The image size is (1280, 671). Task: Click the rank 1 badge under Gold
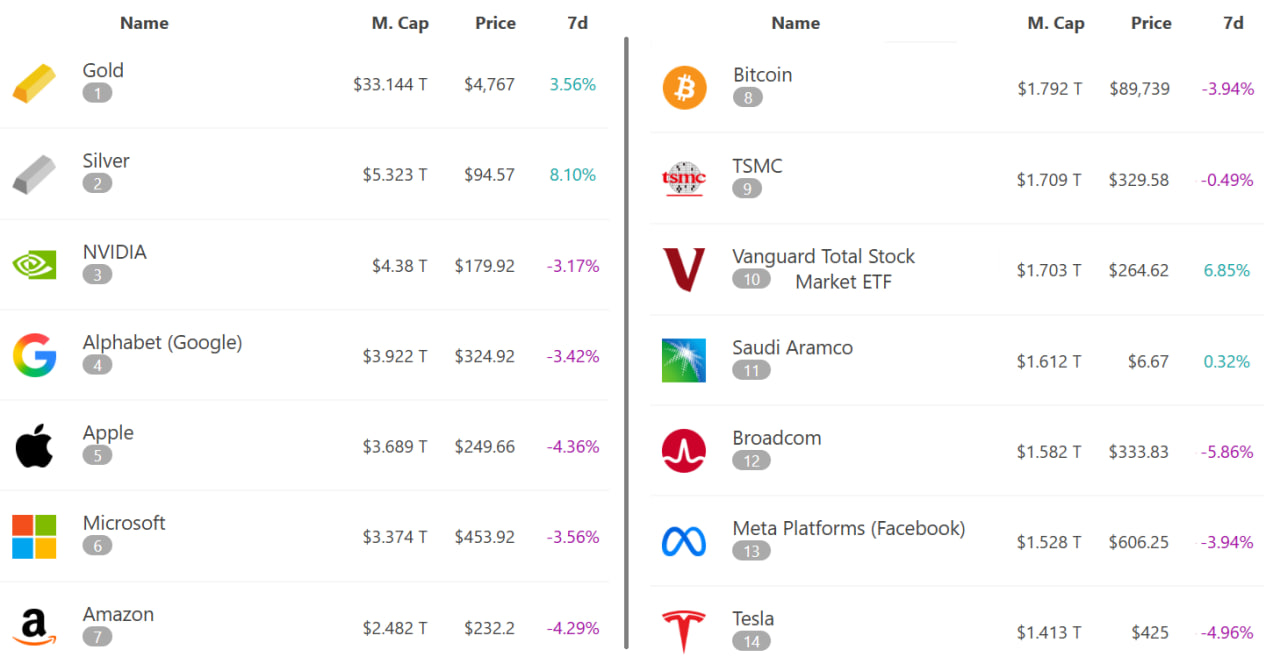point(97,93)
